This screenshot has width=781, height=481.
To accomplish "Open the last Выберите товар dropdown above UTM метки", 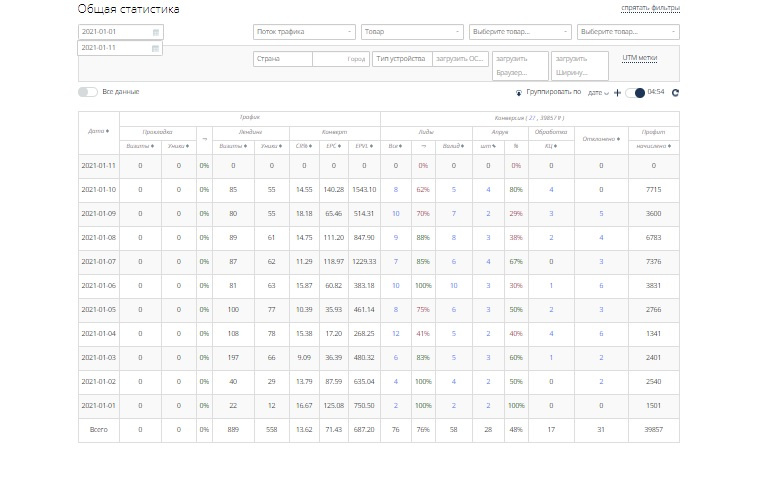I will (628, 32).
